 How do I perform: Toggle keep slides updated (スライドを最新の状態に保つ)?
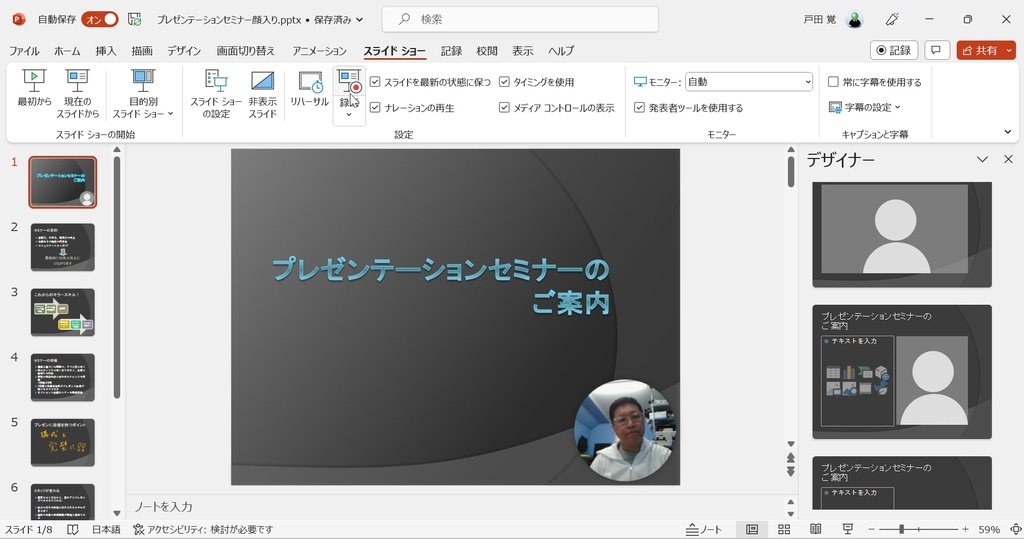430,82
